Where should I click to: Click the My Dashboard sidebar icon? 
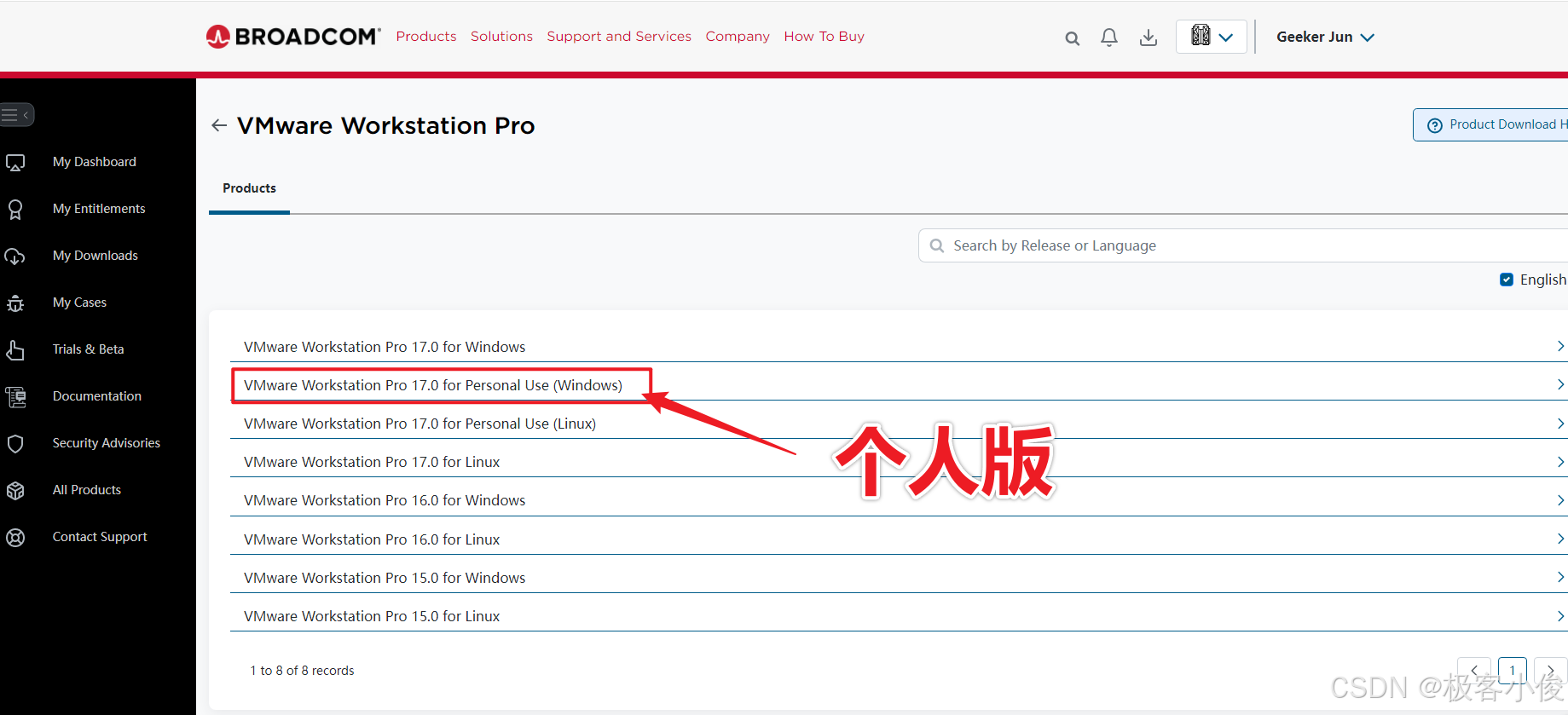pyautogui.click(x=15, y=162)
